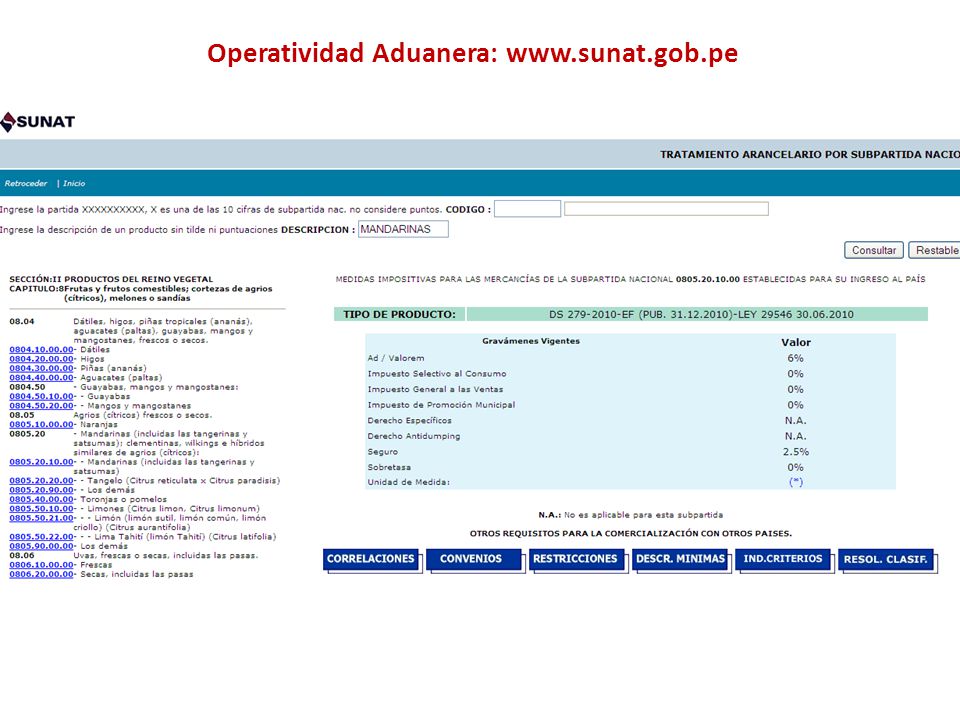The height and width of the screenshot is (720, 960).
Task: Open the CORRELACIONES tab button
Action: pyautogui.click(x=370, y=558)
